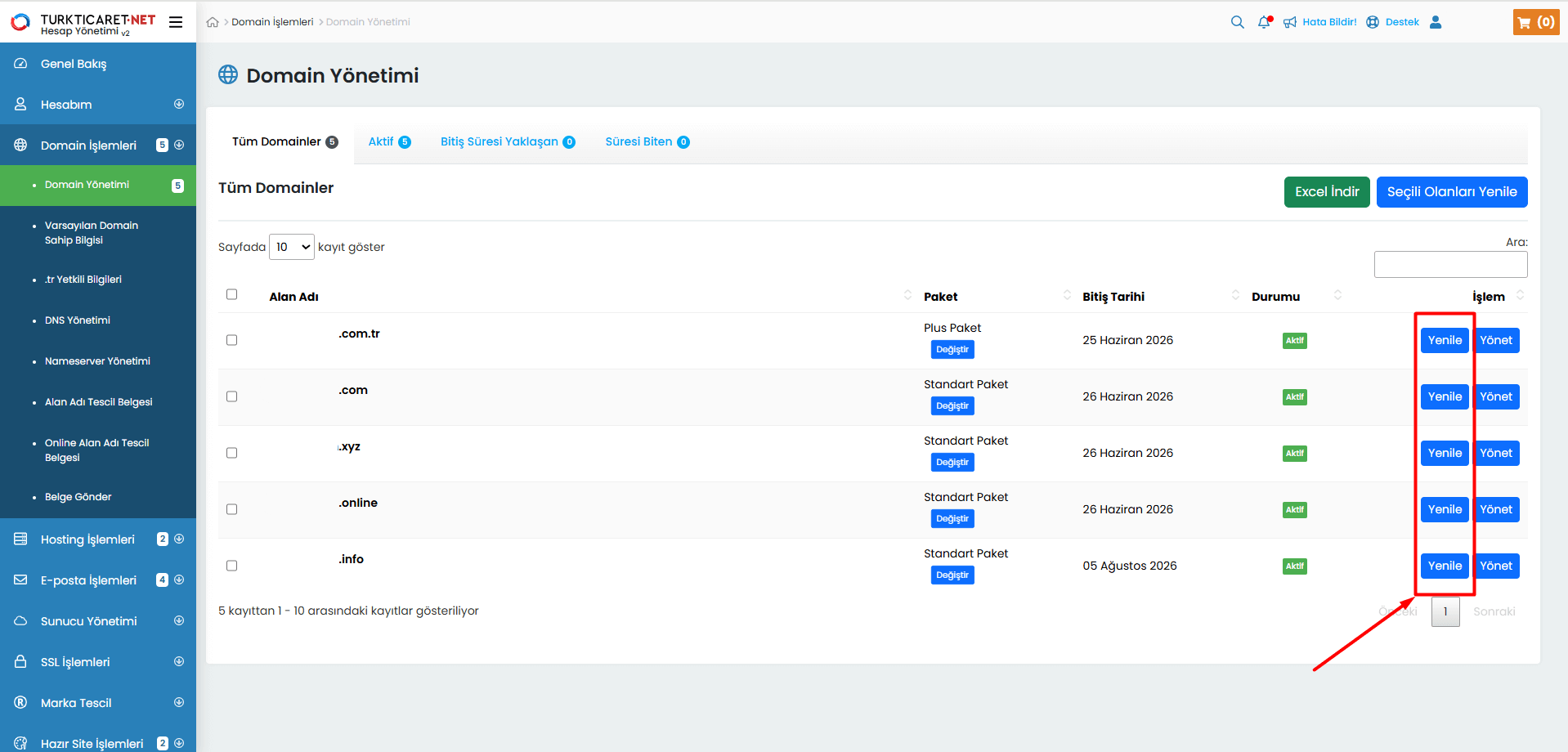This screenshot has height=752, width=1568.
Task: Sort the table by Bitiş Tarihi column
Action: pos(1113,297)
